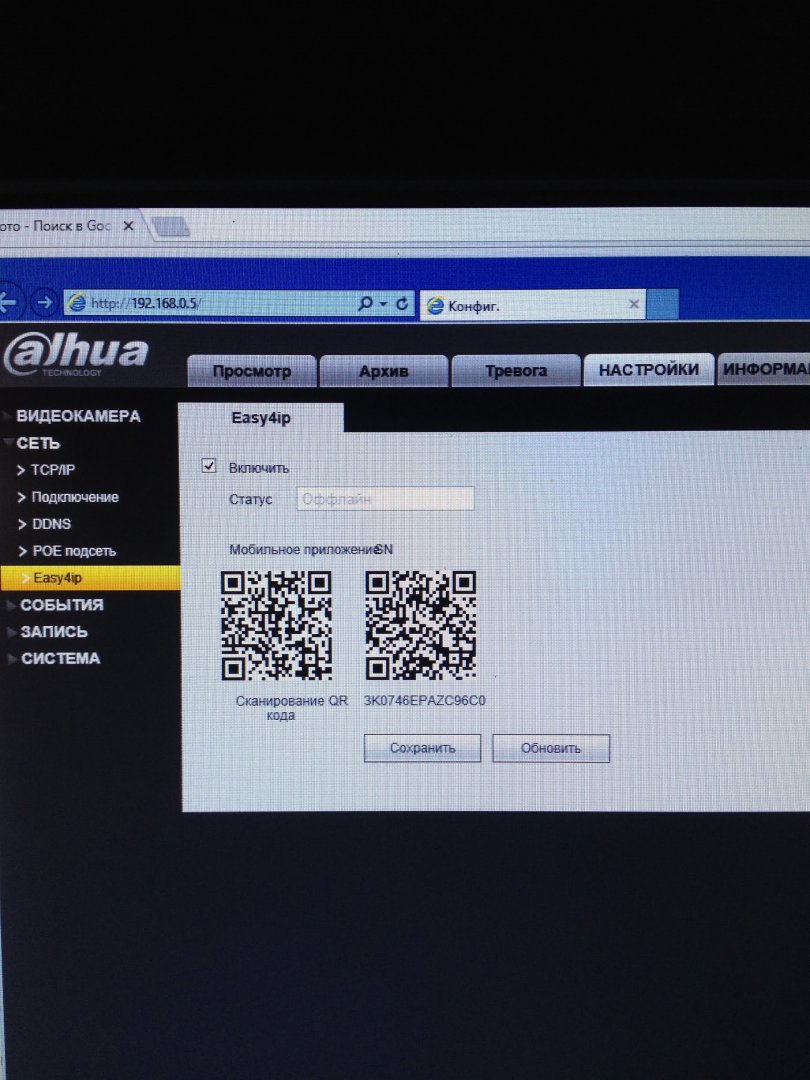Image resolution: width=810 pixels, height=1080 pixels.
Task: Click the address bar search magnifier icon
Action: 366,303
